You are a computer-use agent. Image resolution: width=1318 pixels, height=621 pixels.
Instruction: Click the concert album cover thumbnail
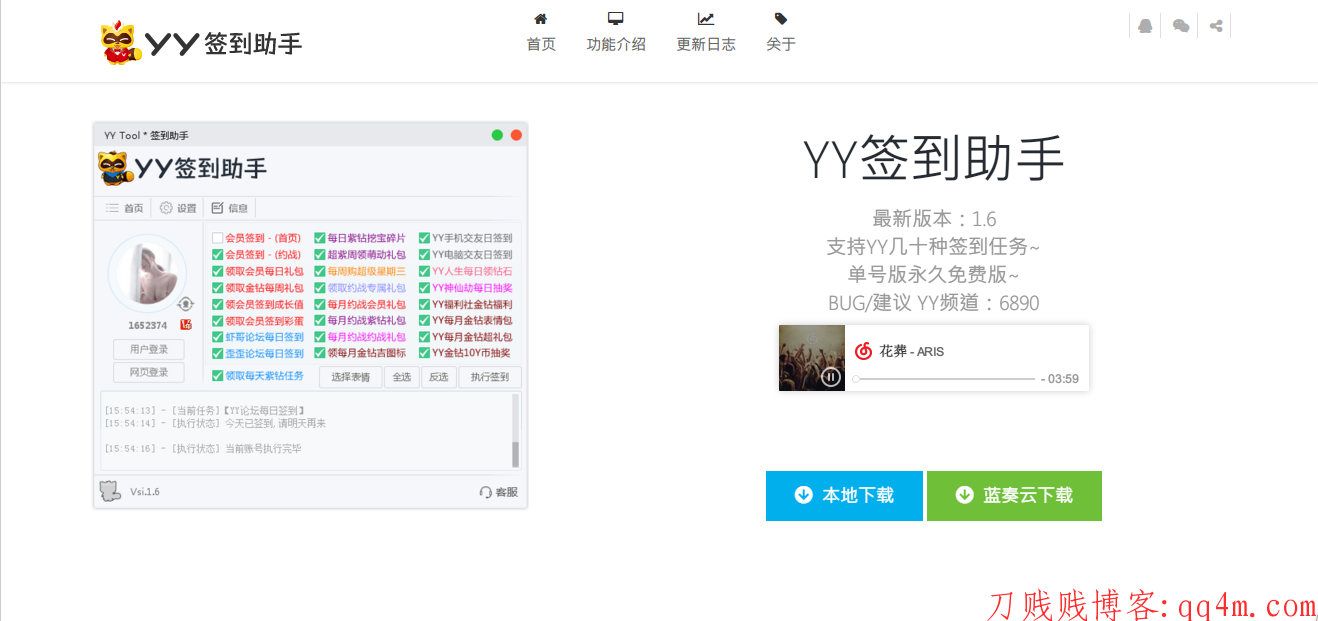pyautogui.click(x=812, y=358)
